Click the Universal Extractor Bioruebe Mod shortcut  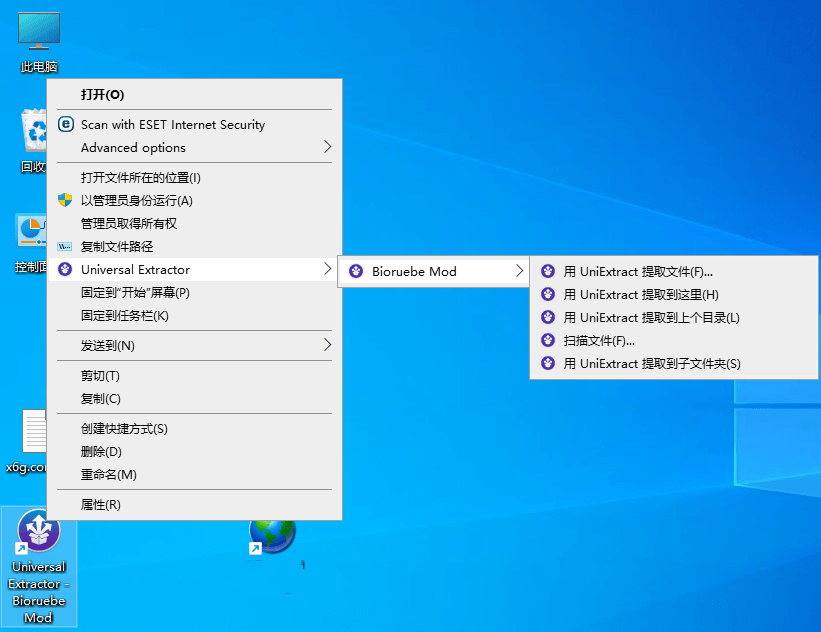[39, 535]
